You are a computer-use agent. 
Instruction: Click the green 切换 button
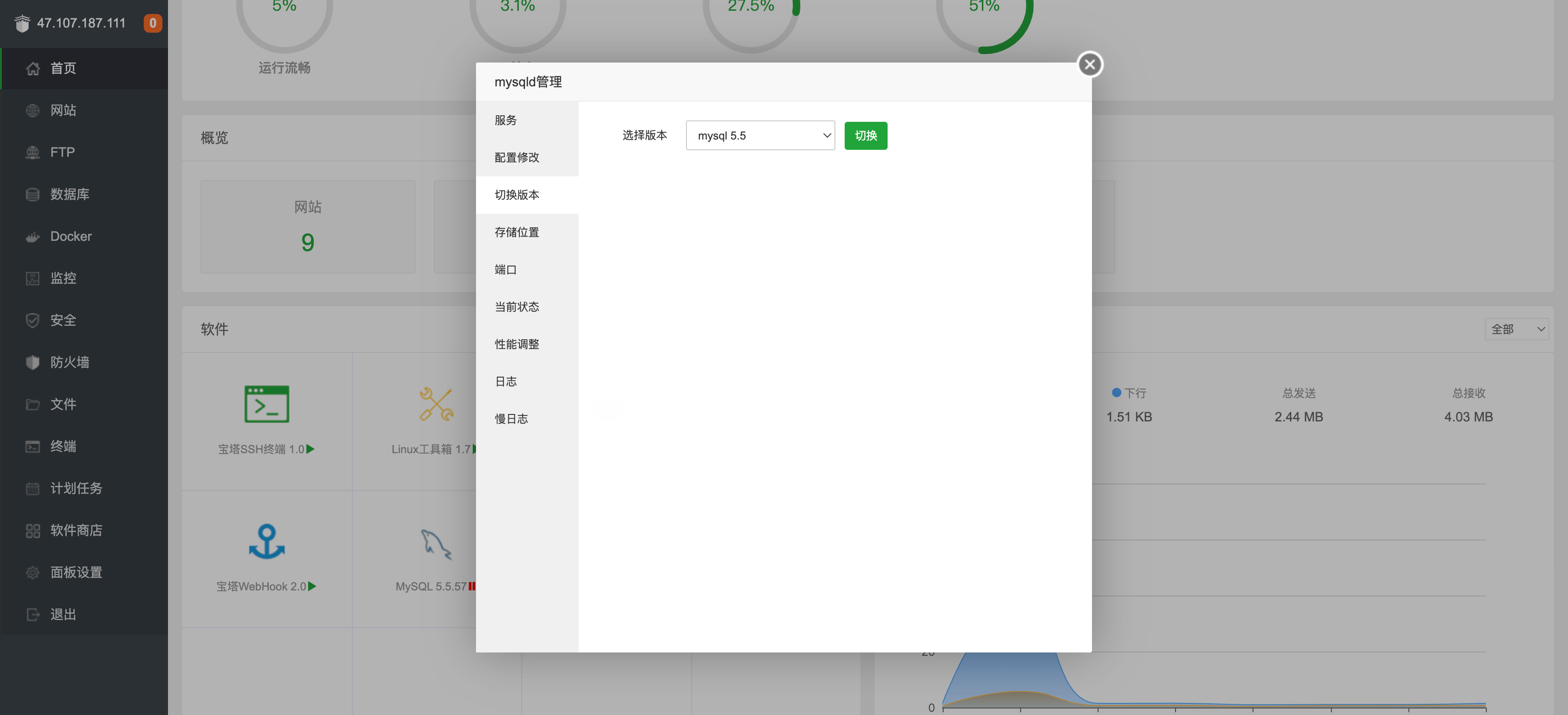click(x=866, y=135)
